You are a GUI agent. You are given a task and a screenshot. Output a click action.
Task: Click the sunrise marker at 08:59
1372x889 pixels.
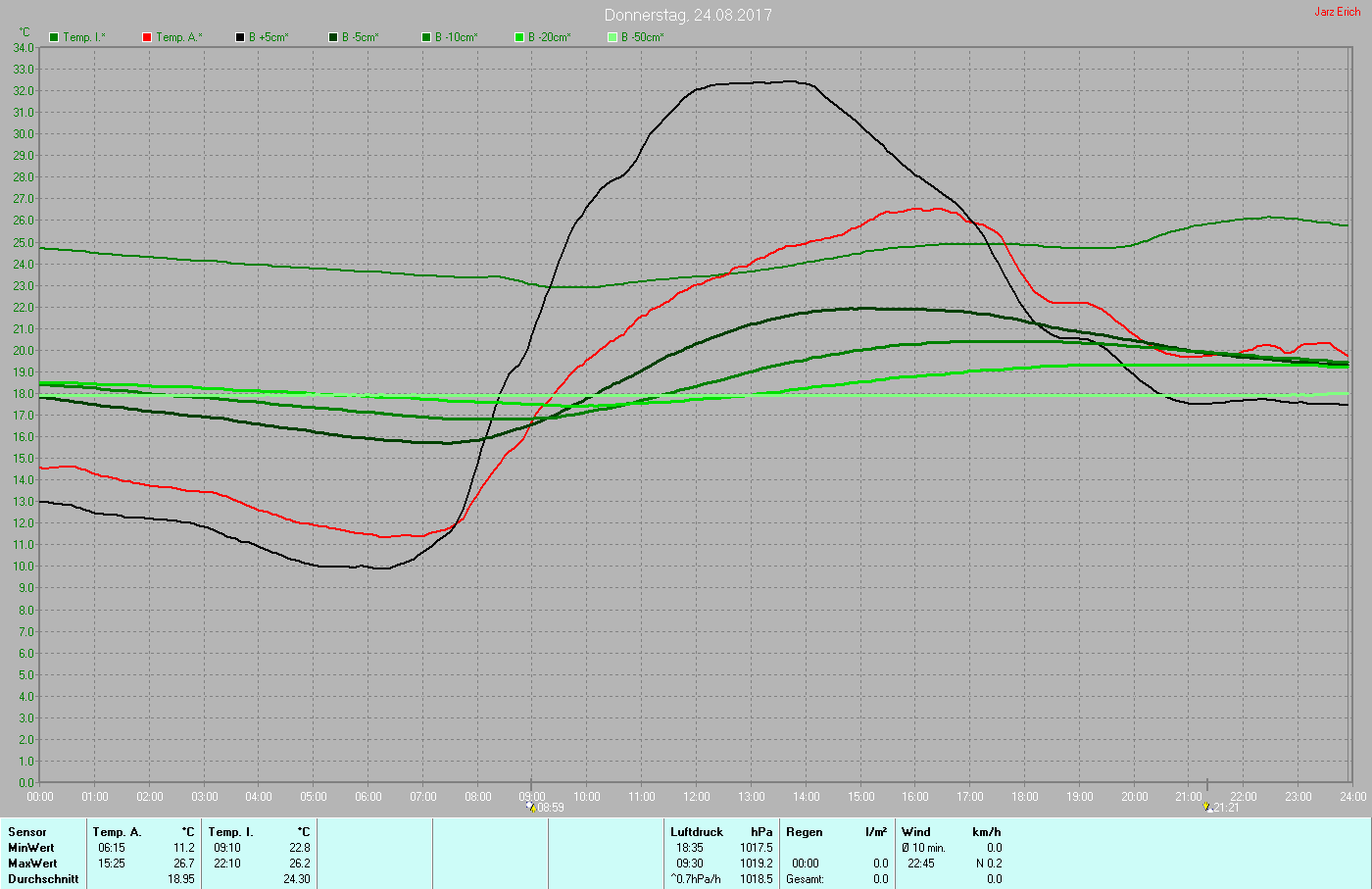click(532, 807)
